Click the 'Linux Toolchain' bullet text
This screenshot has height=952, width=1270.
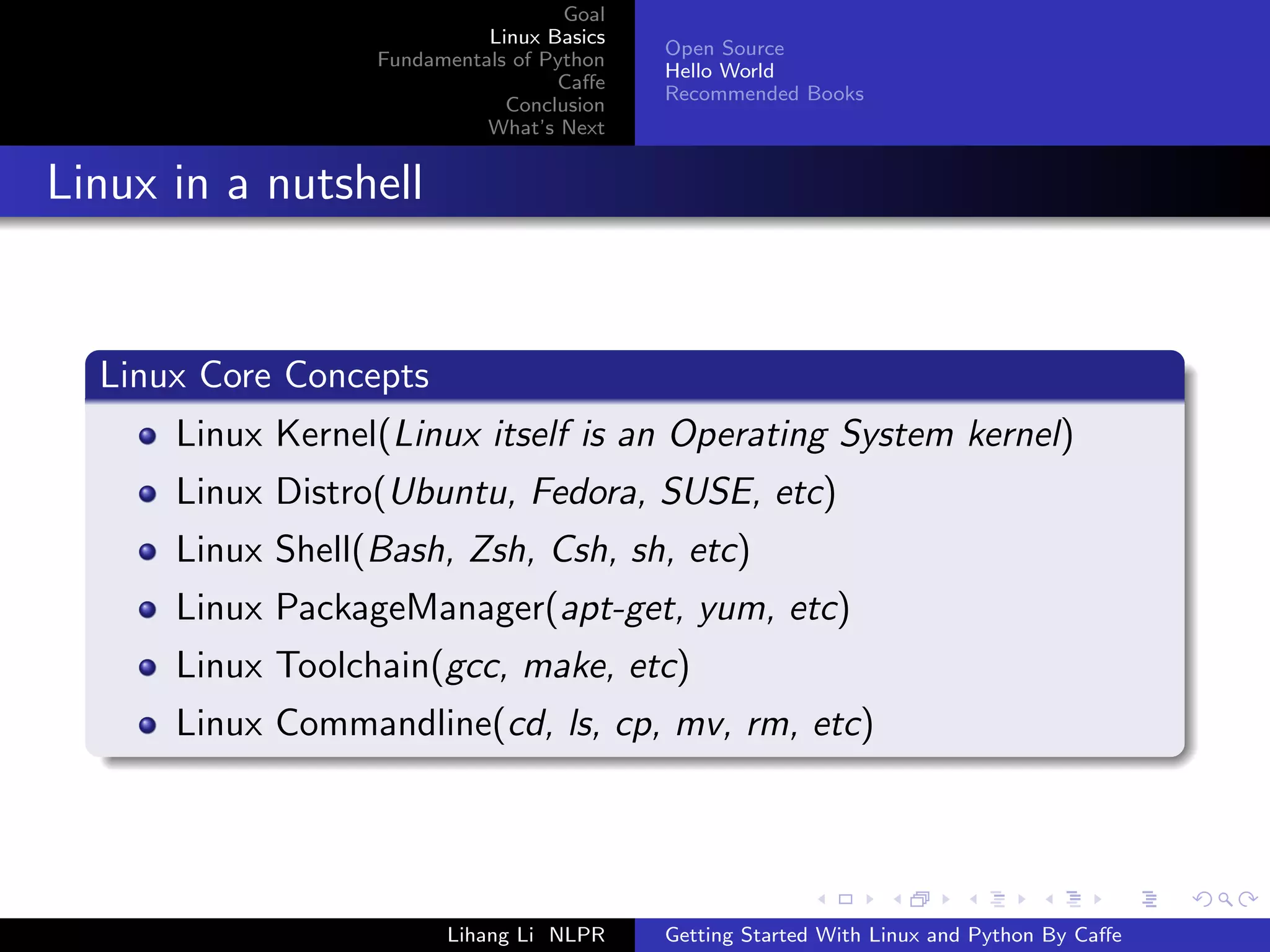coord(433,666)
